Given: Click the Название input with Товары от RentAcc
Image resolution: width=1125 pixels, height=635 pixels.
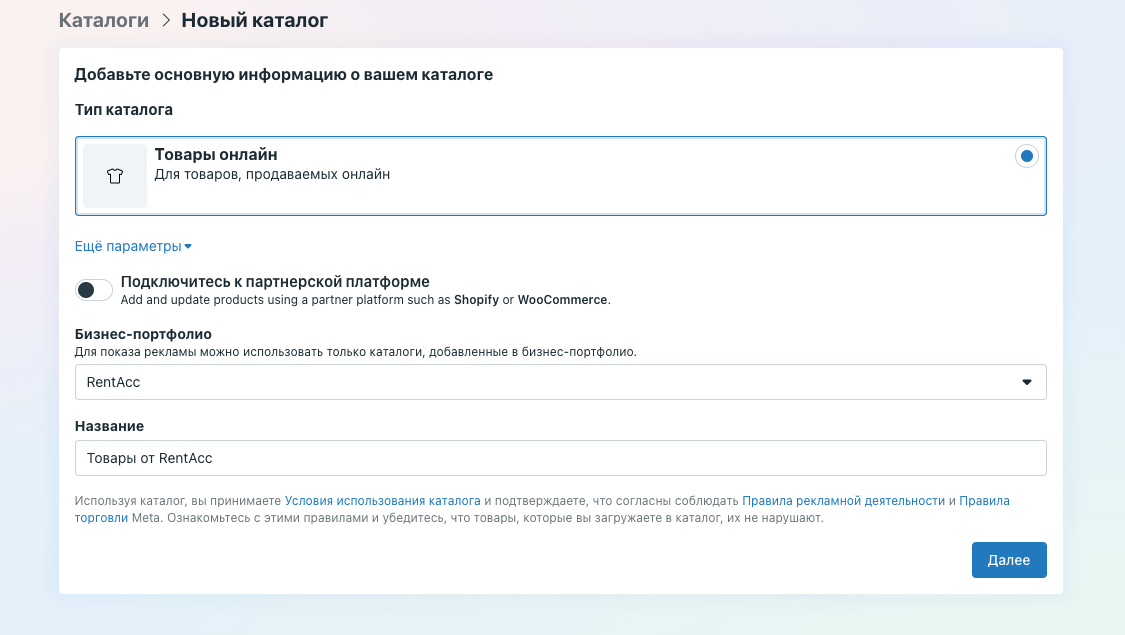Looking at the screenshot, I should click(x=560, y=458).
